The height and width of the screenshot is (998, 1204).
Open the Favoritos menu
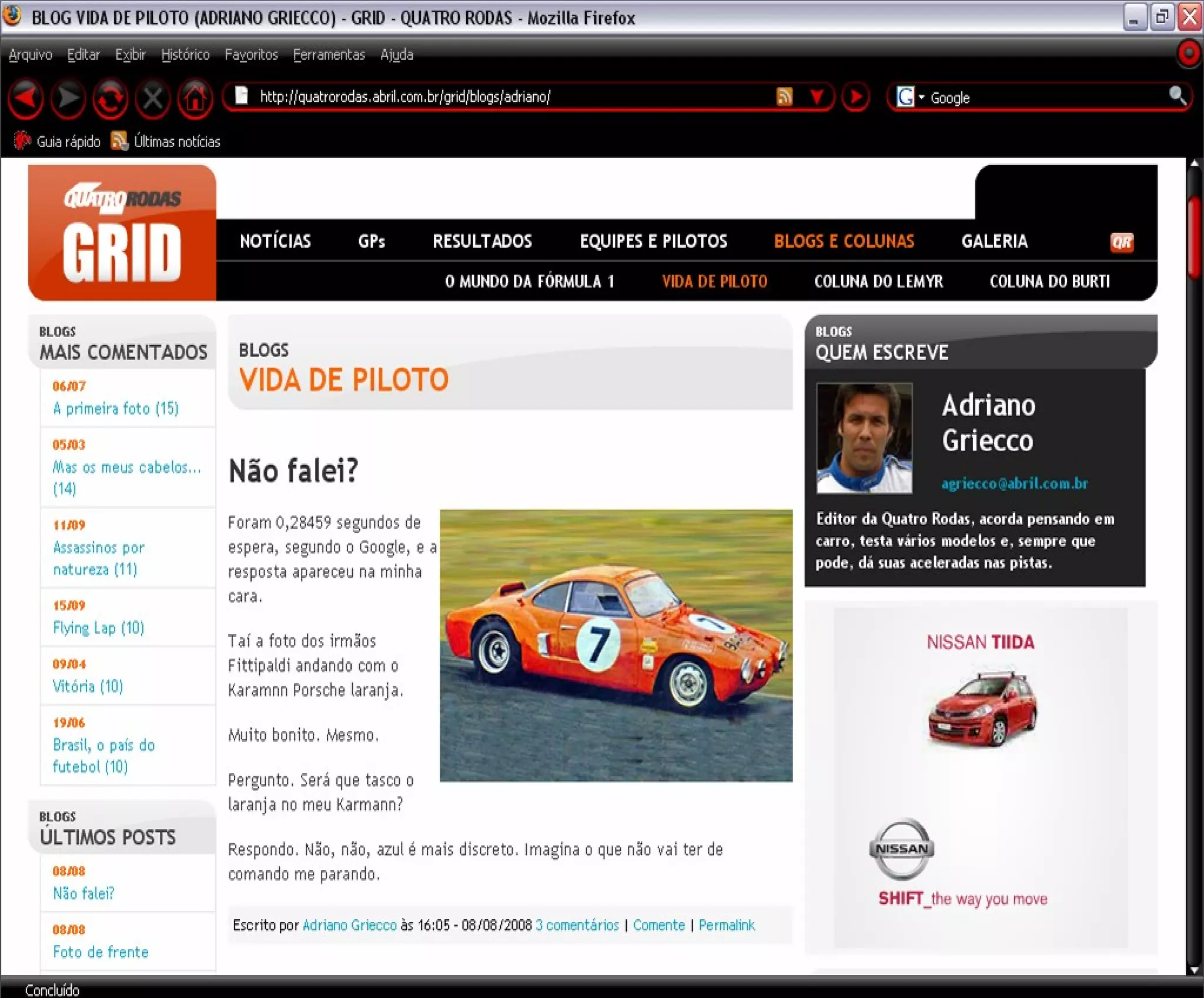(x=251, y=55)
